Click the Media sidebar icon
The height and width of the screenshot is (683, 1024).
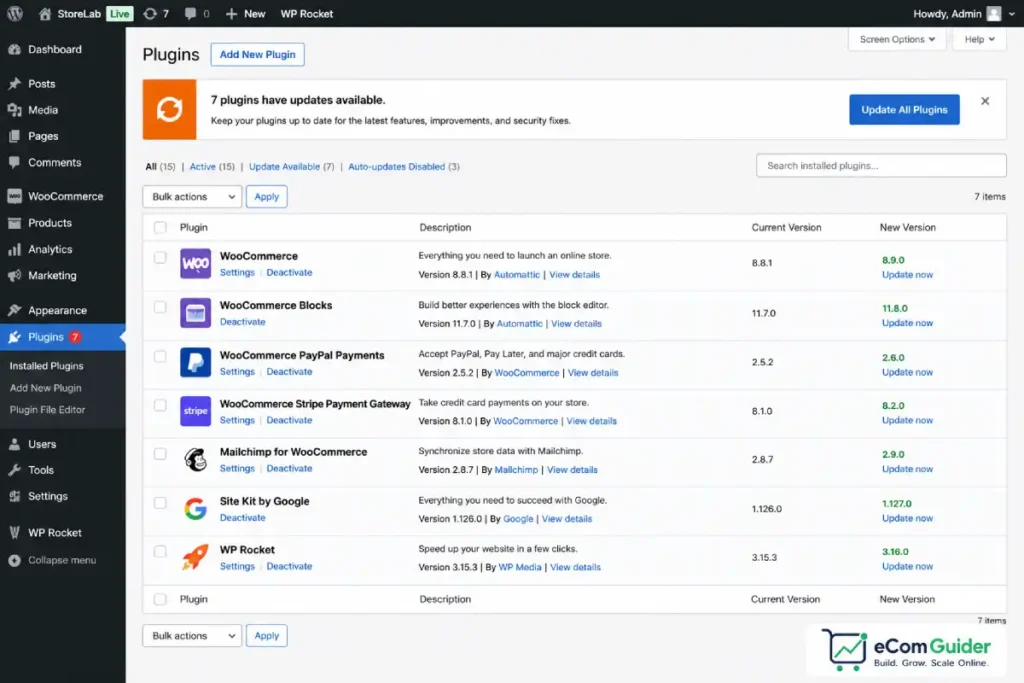(14, 110)
